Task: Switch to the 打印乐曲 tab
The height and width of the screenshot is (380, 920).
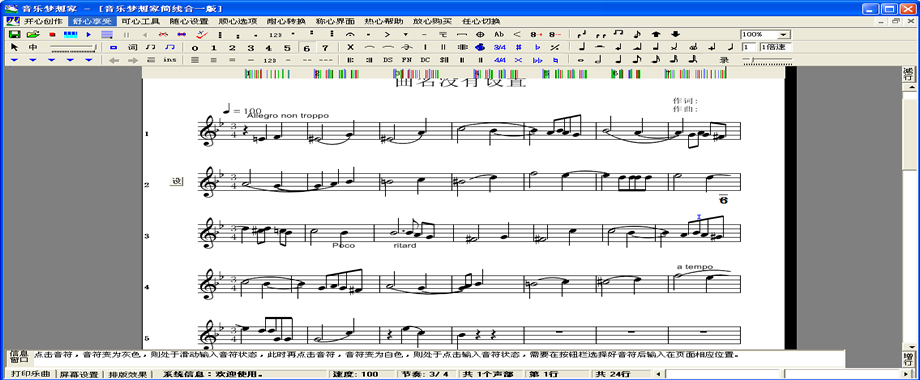Action: tap(31, 374)
